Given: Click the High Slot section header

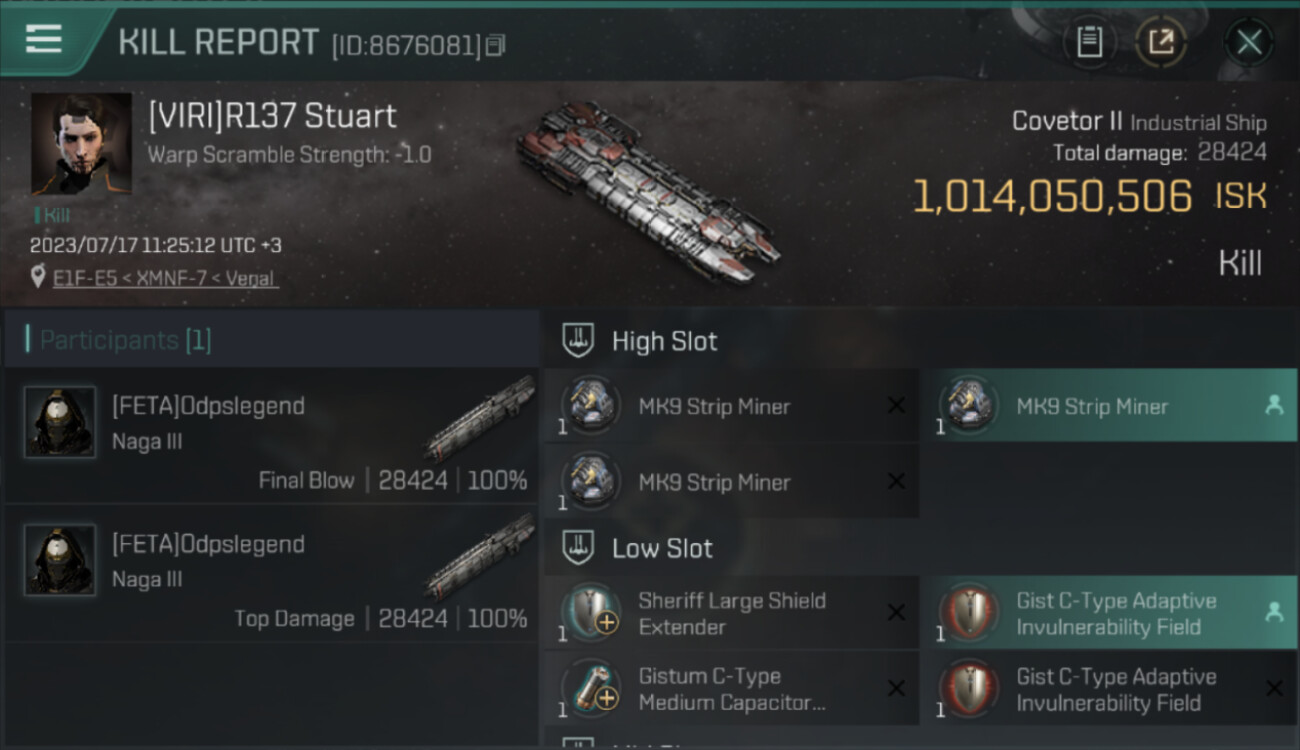Looking at the screenshot, I should (664, 341).
